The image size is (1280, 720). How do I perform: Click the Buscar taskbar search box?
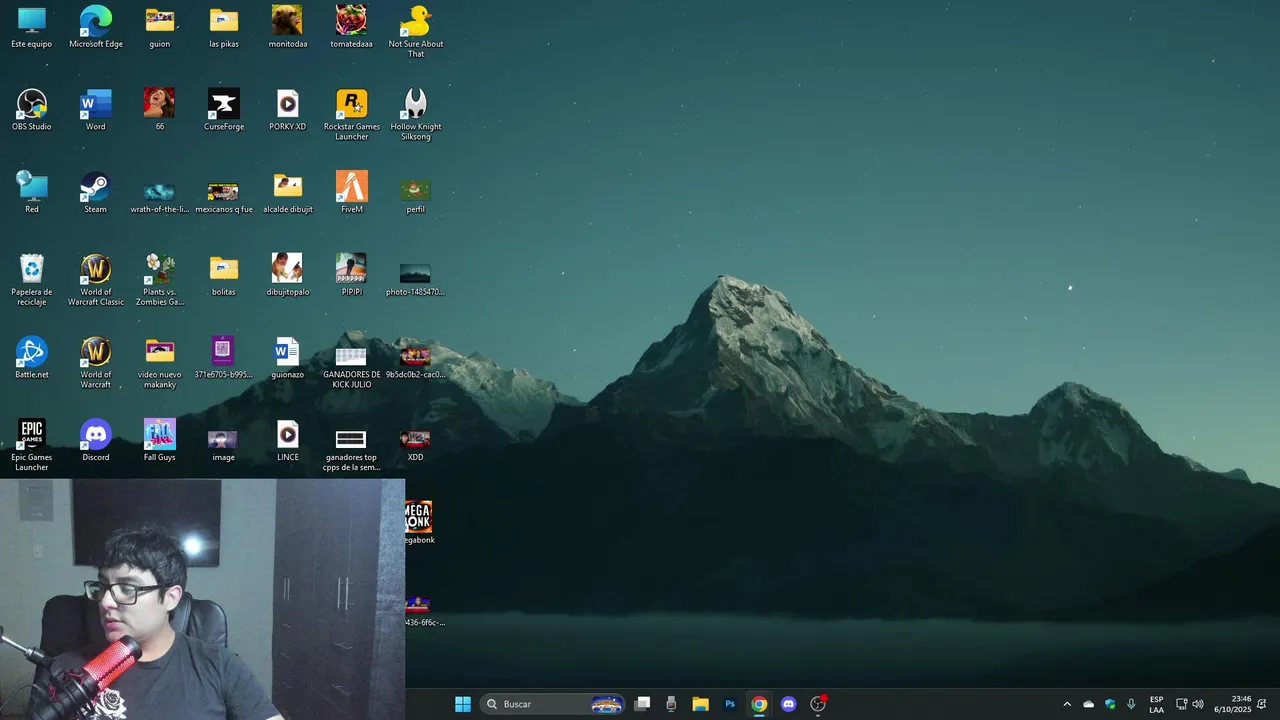click(x=554, y=704)
